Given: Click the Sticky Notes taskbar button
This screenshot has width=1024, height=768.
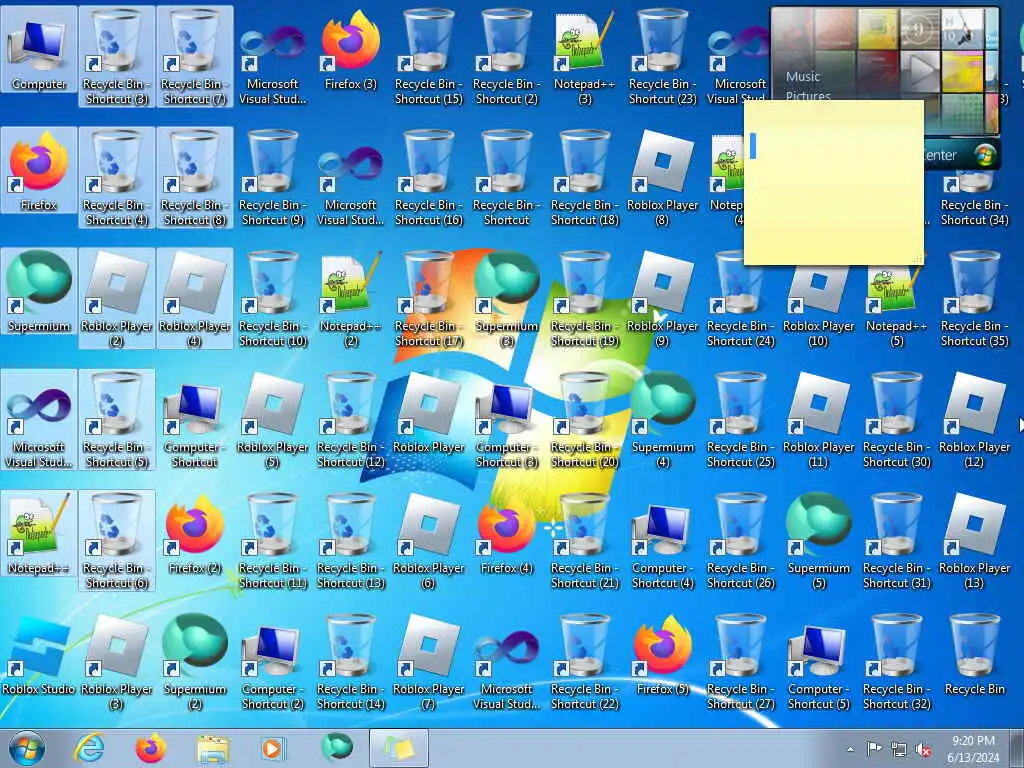Looking at the screenshot, I should (399, 748).
